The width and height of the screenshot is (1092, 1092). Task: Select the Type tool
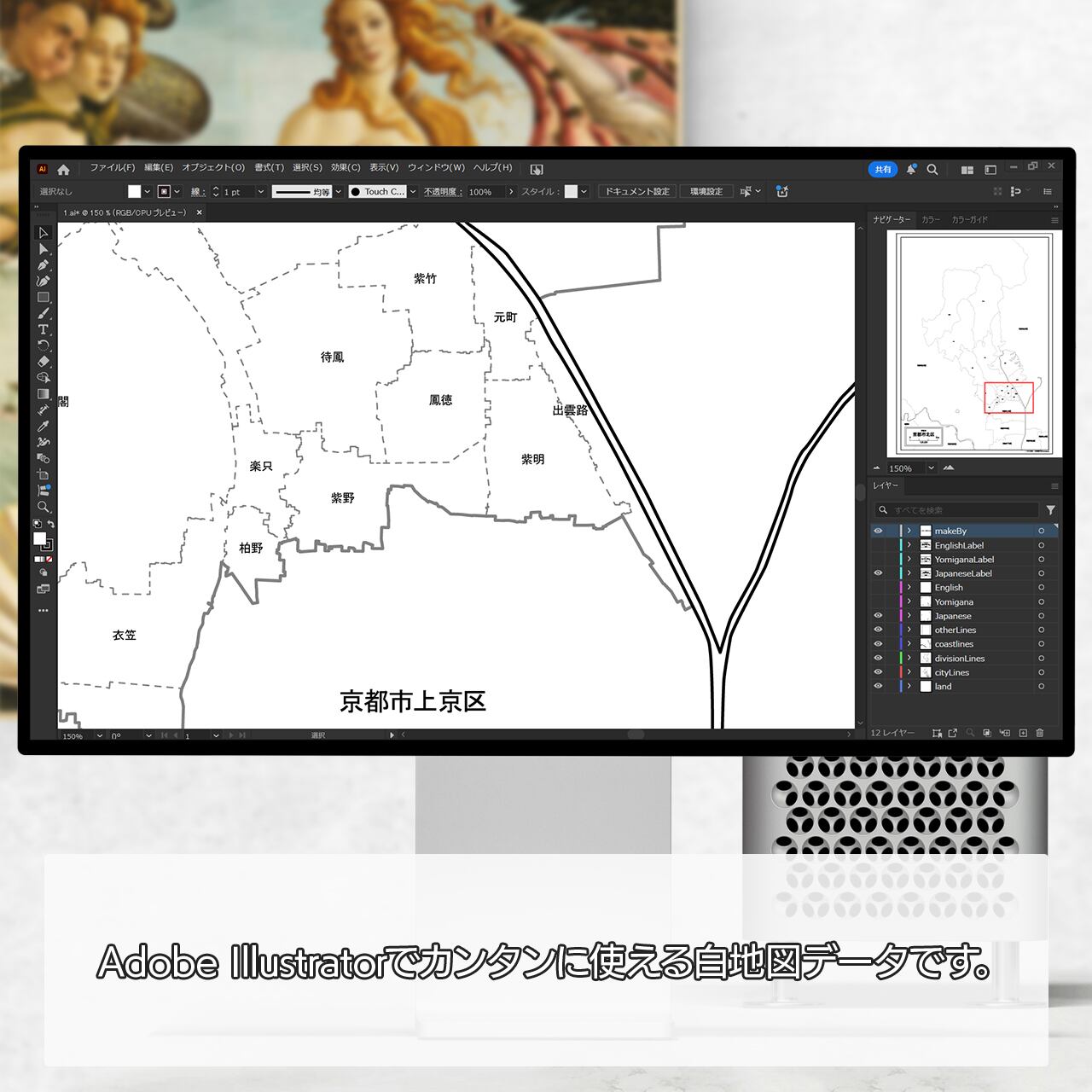44,329
